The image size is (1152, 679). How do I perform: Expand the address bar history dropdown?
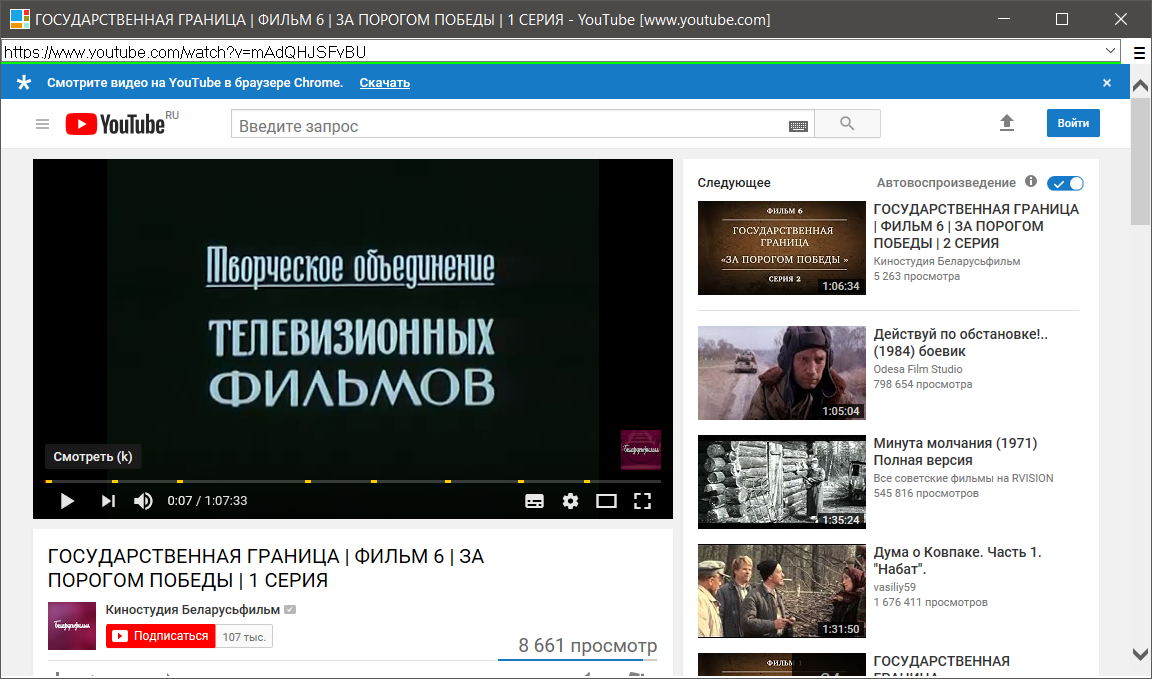(1110, 51)
